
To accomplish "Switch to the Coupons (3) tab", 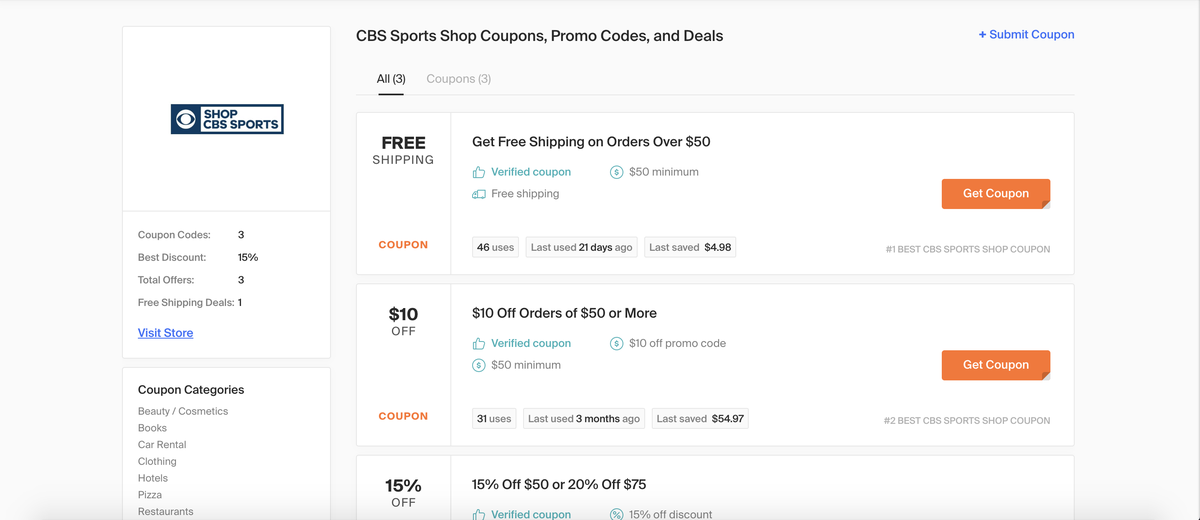I will (458, 79).
